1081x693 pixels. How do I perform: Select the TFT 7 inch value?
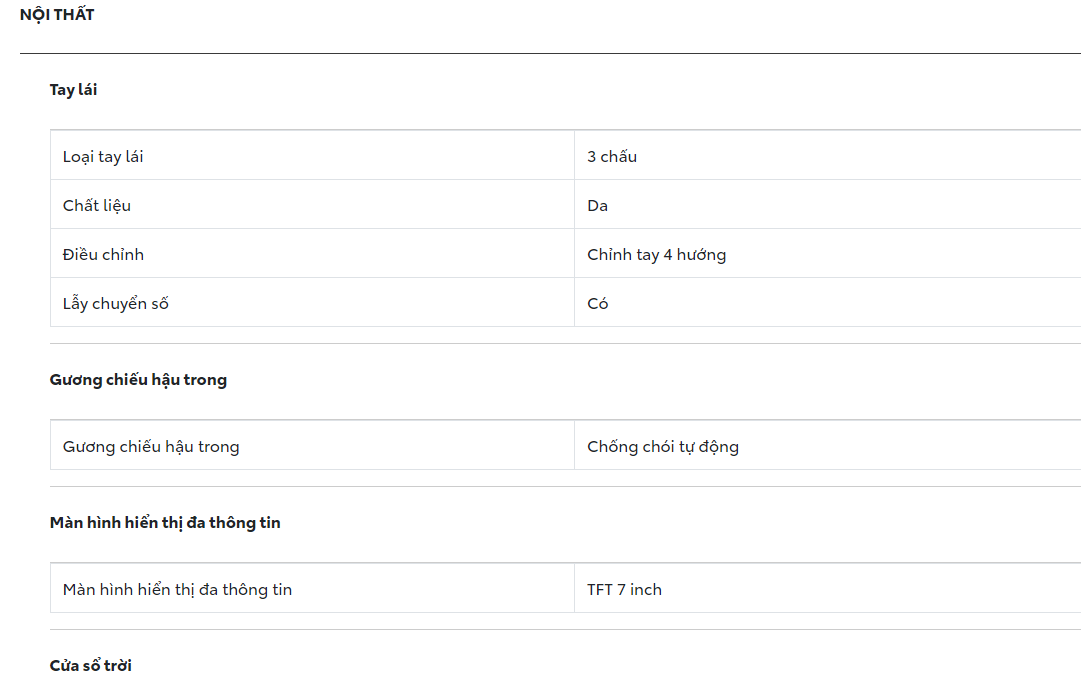click(x=624, y=590)
